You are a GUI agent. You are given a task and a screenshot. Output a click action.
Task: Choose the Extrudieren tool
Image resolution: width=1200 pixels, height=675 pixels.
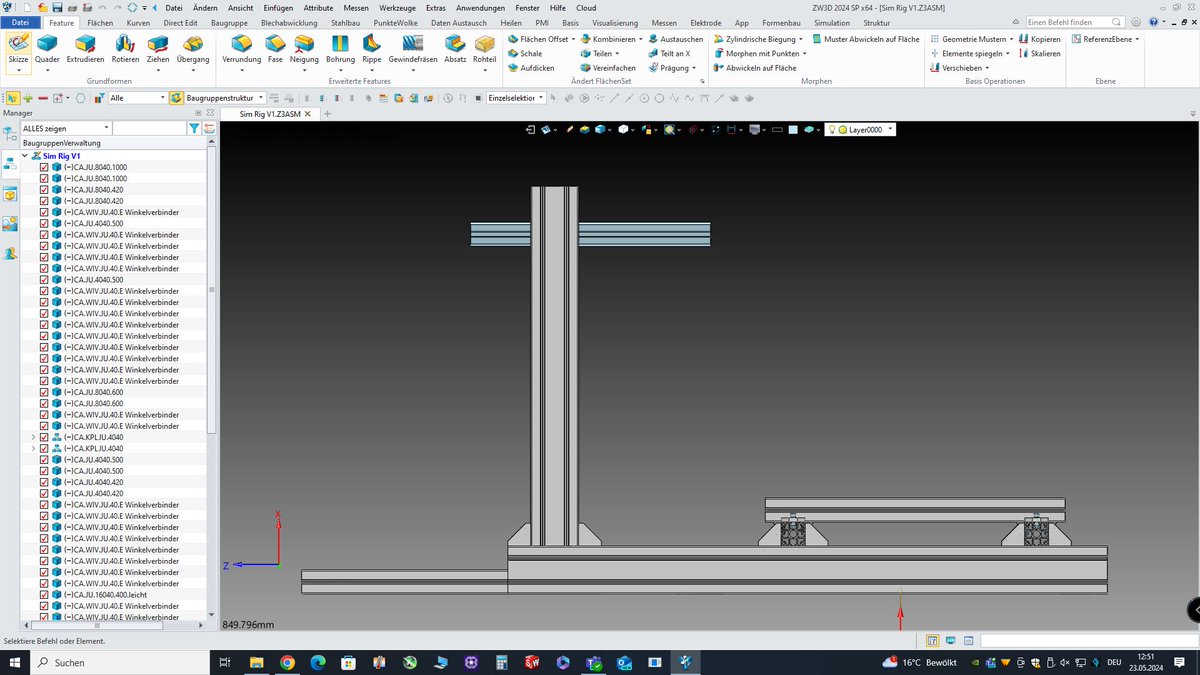click(x=87, y=48)
